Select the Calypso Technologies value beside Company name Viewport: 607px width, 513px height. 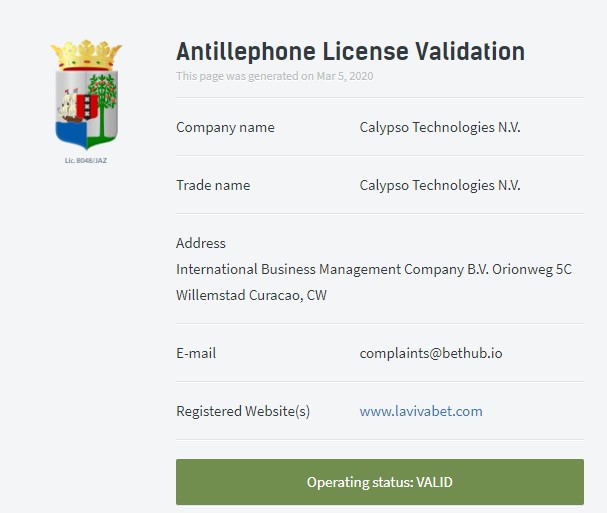click(x=440, y=127)
